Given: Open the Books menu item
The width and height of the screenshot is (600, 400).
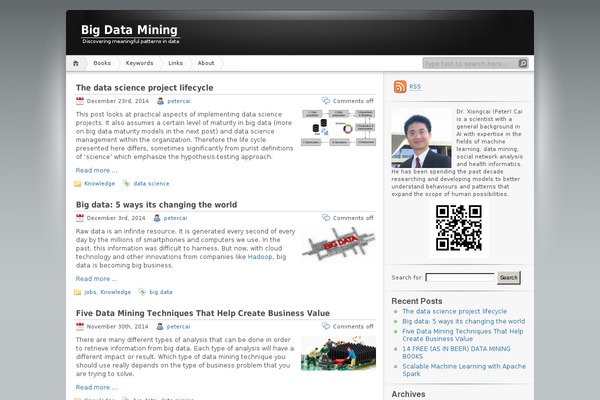Looking at the screenshot, I should [102, 63].
